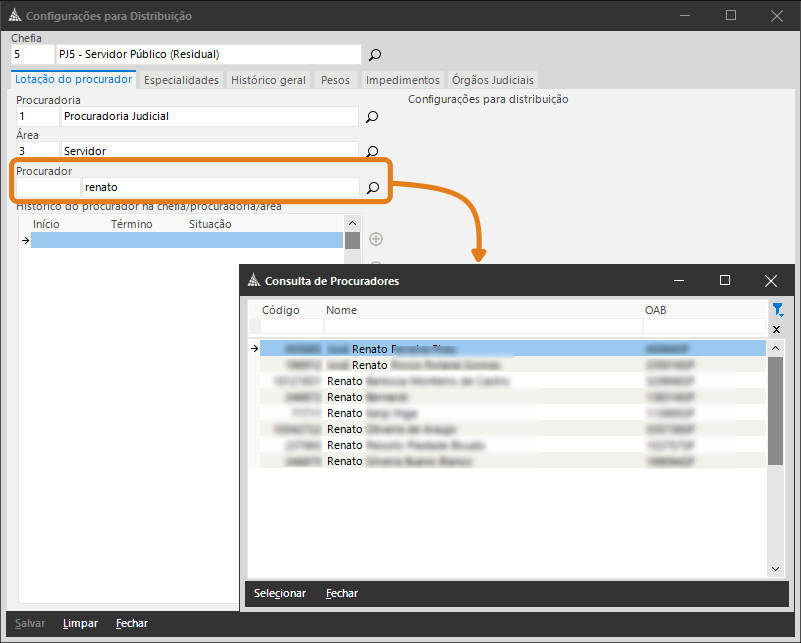Maximize the Consulta de Procuradores window

pos(725,281)
